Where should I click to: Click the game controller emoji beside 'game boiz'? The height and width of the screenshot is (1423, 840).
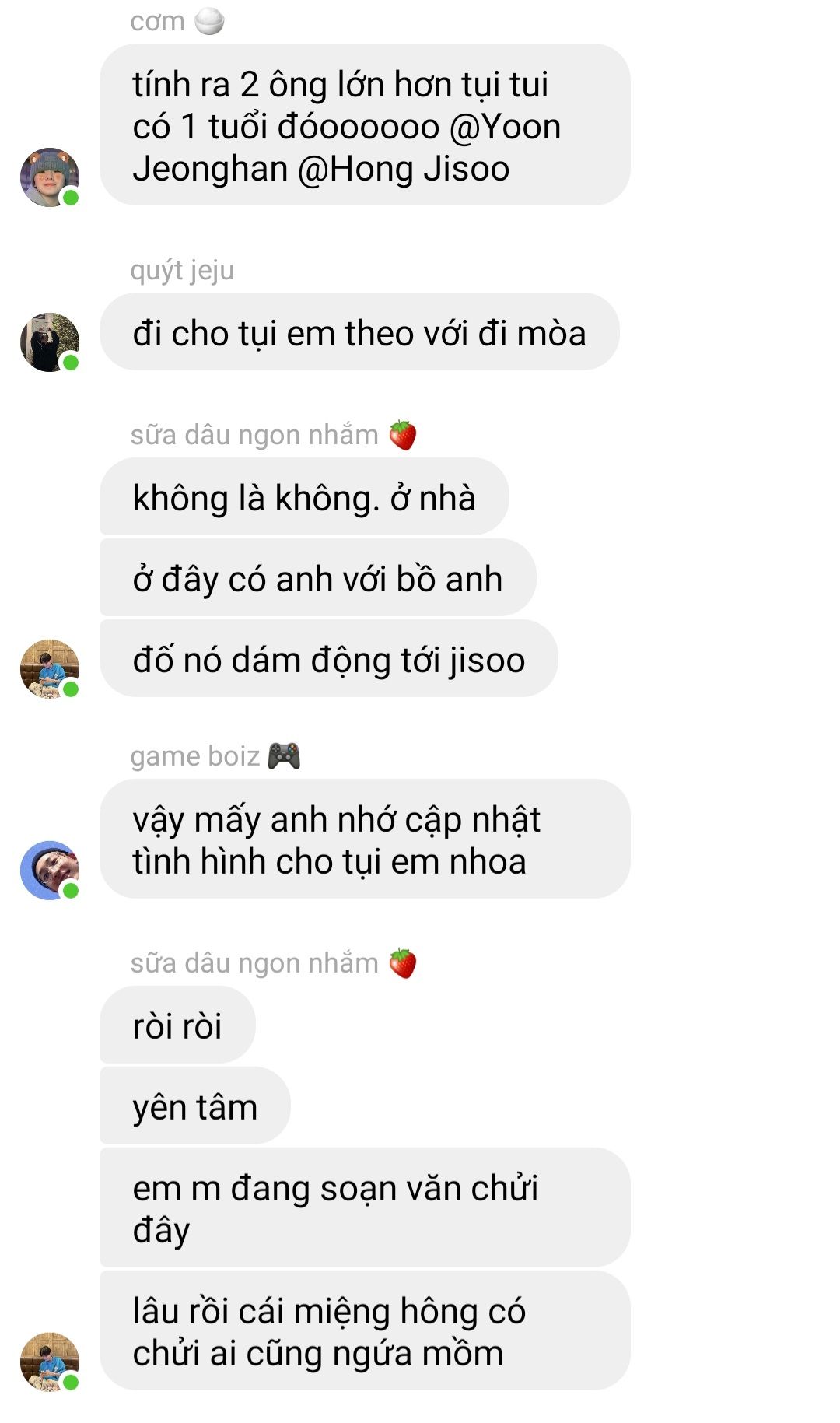point(284,756)
